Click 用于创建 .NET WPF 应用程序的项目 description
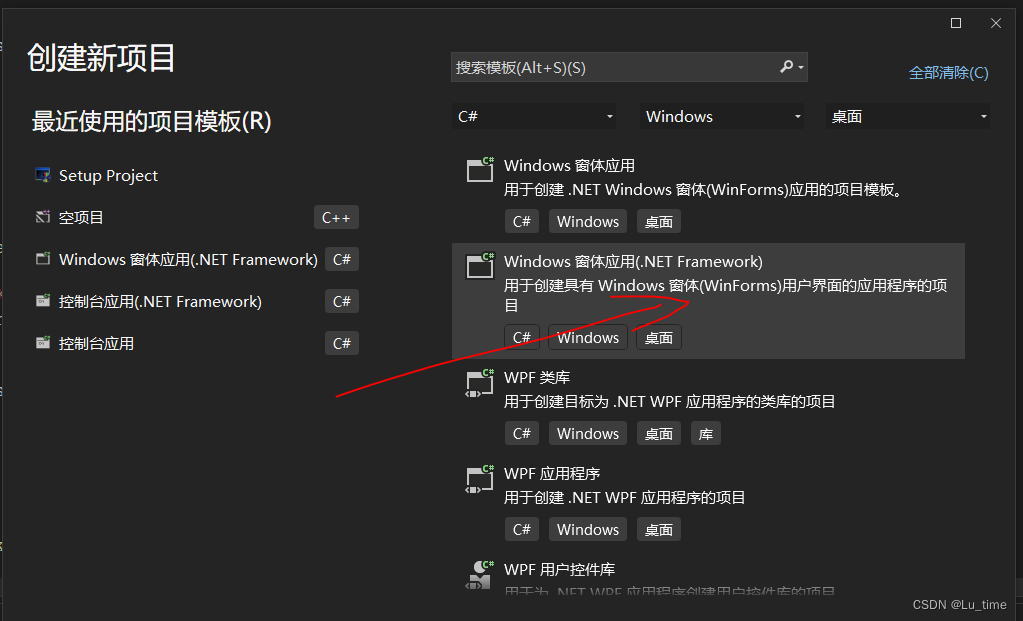Viewport: 1023px width, 621px height. point(624,497)
